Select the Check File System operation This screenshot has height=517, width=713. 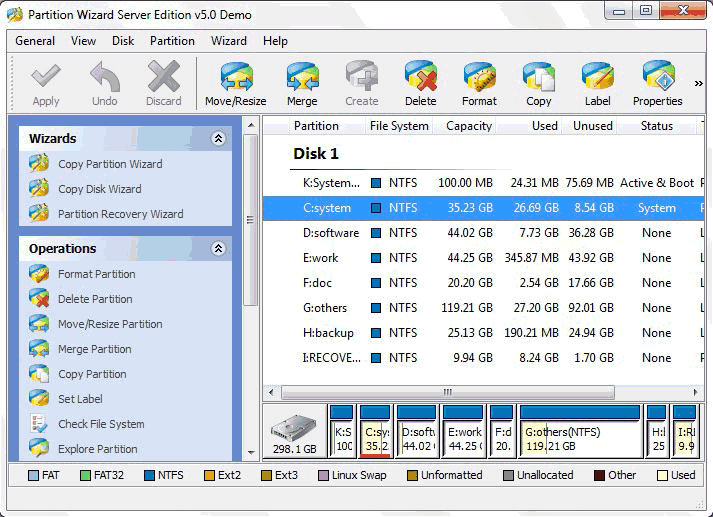click(101, 424)
